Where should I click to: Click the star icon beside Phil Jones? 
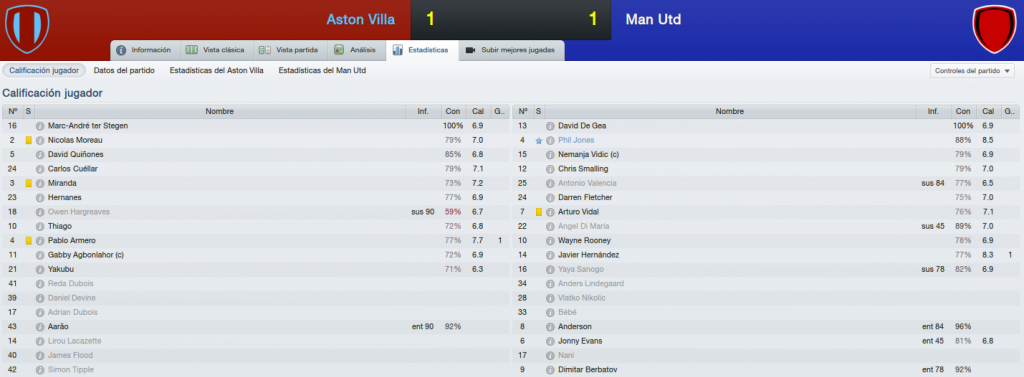tap(539, 140)
